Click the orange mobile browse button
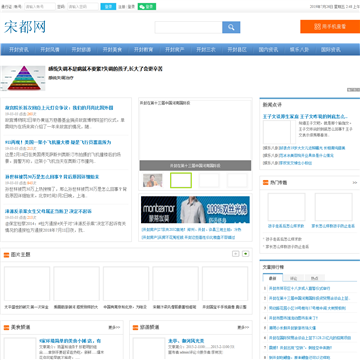The image size is (360, 360). pyautogui.click(x=330, y=27)
